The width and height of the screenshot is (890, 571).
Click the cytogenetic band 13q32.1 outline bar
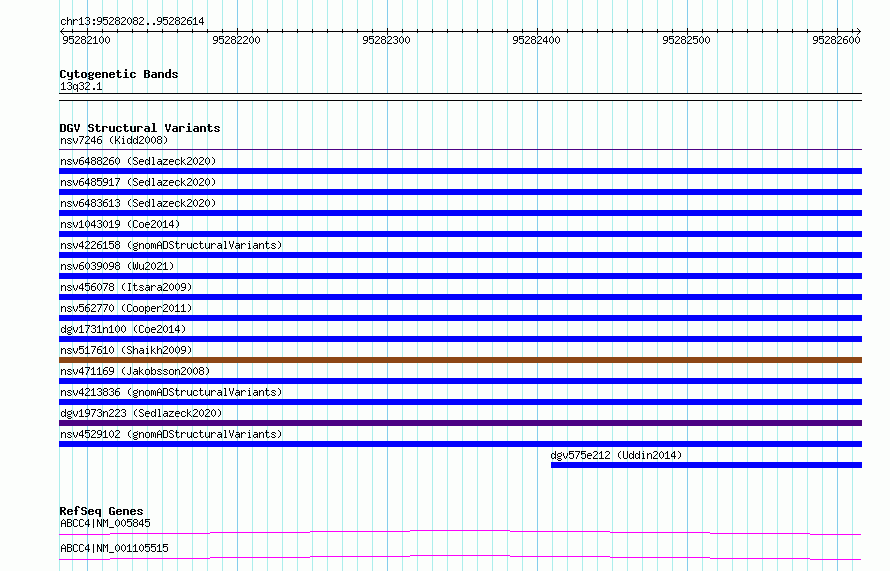click(460, 97)
